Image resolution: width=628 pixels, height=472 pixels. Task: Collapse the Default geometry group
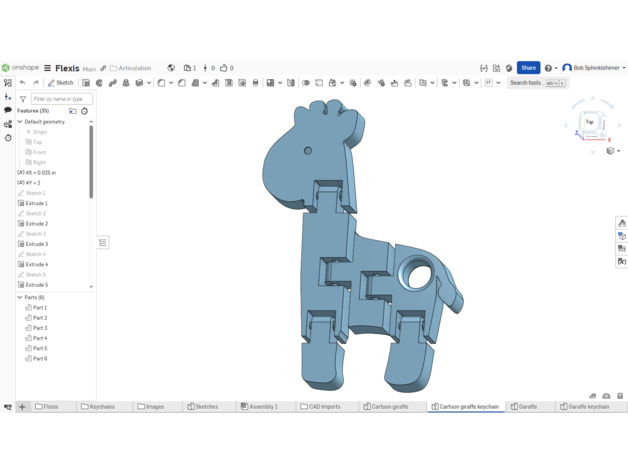pyautogui.click(x=20, y=122)
